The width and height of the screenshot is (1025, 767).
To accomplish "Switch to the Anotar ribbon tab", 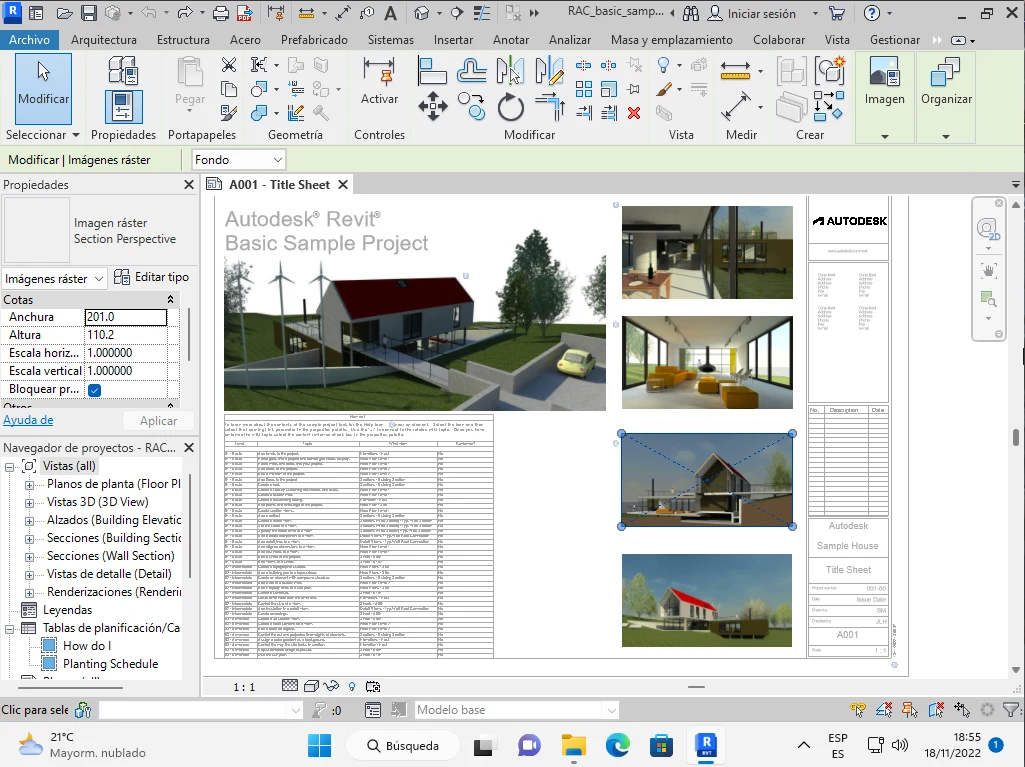I will click(x=511, y=40).
